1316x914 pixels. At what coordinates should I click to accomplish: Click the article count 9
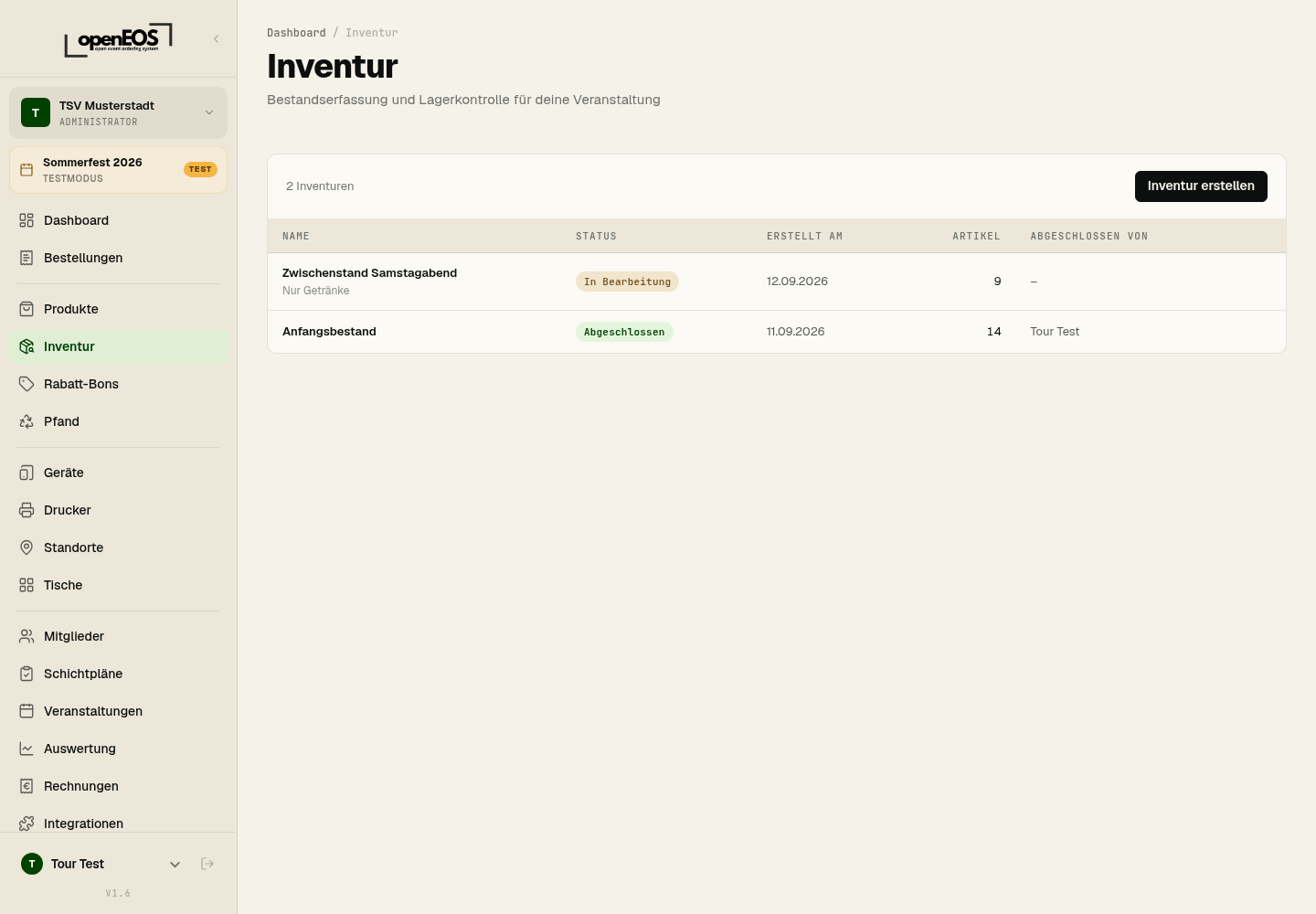[x=997, y=282]
